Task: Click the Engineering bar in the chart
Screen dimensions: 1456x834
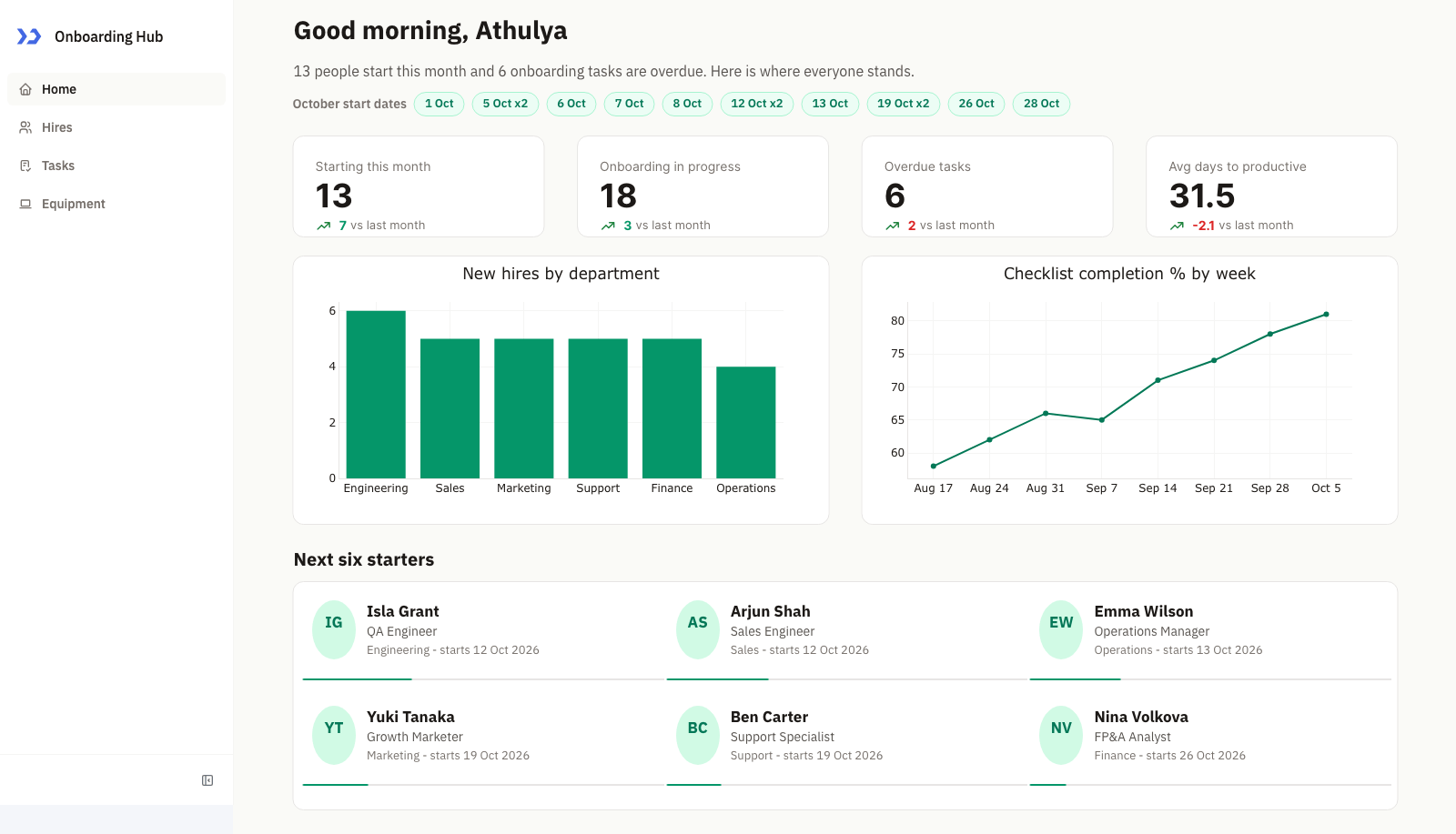Action: (x=376, y=395)
